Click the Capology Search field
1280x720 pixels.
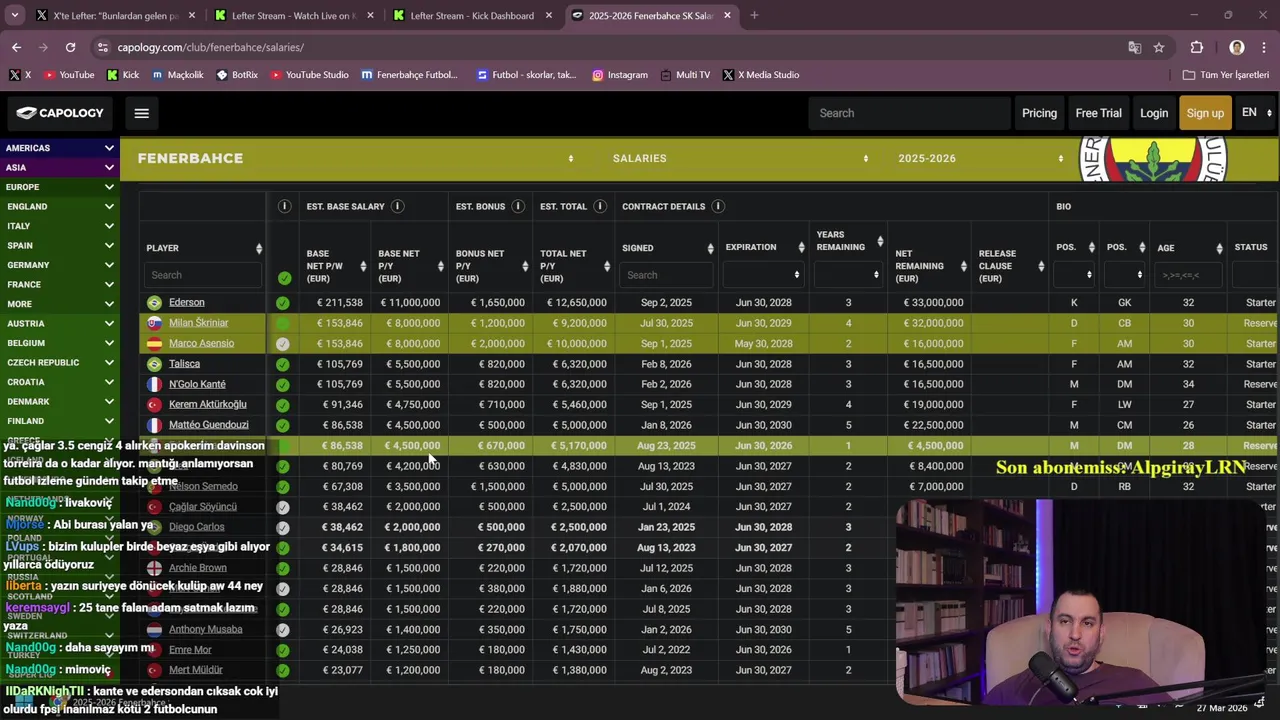tap(909, 113)
